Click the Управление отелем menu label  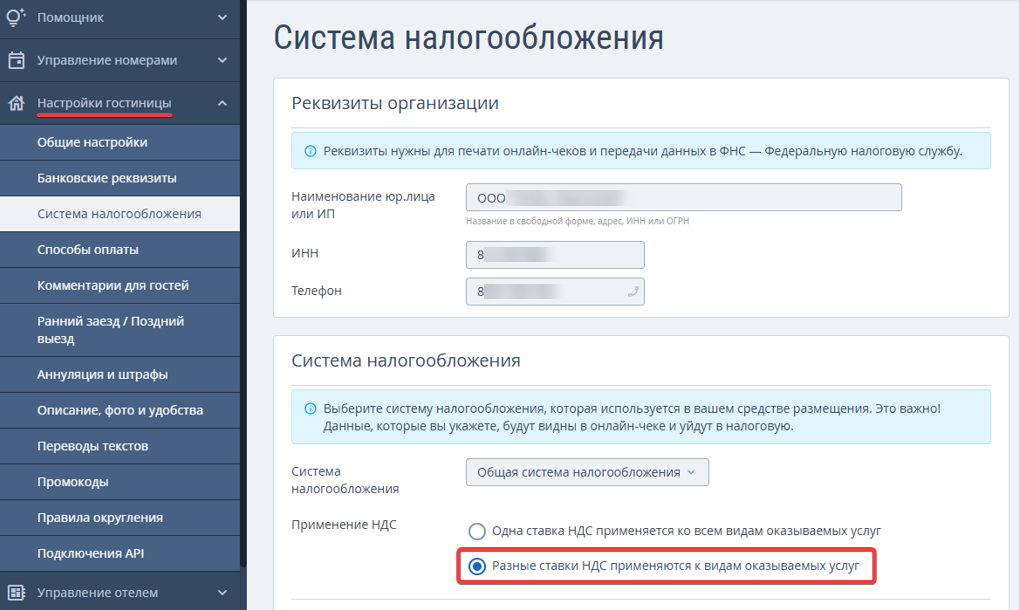tap(97, 592)
